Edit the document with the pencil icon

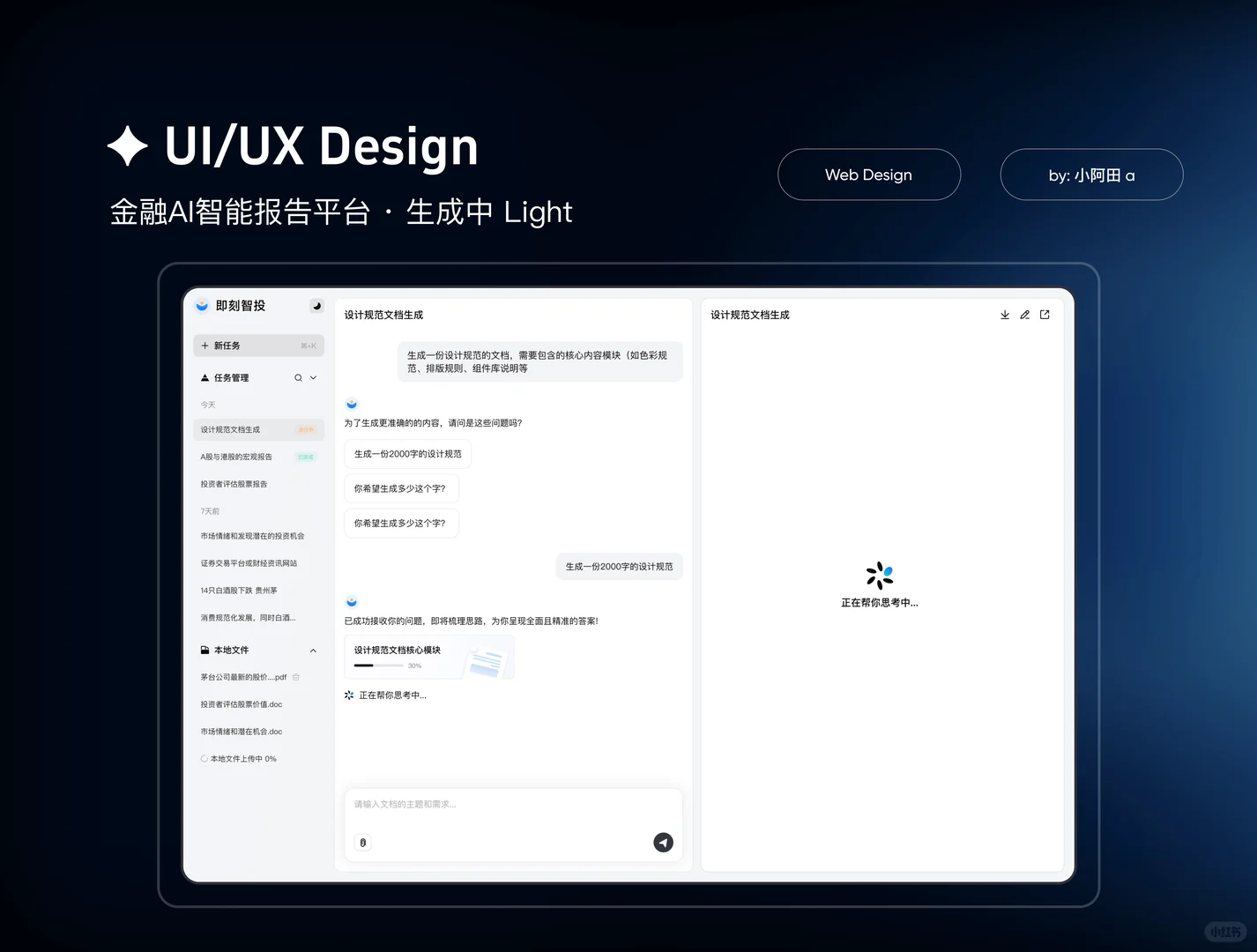pos(1024,315)
